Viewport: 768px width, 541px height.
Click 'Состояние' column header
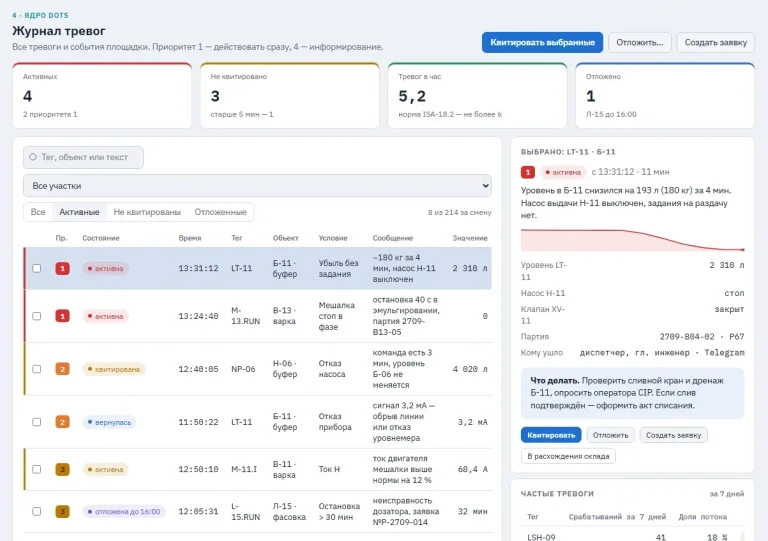pyautogui.click(x=101, y=238)
